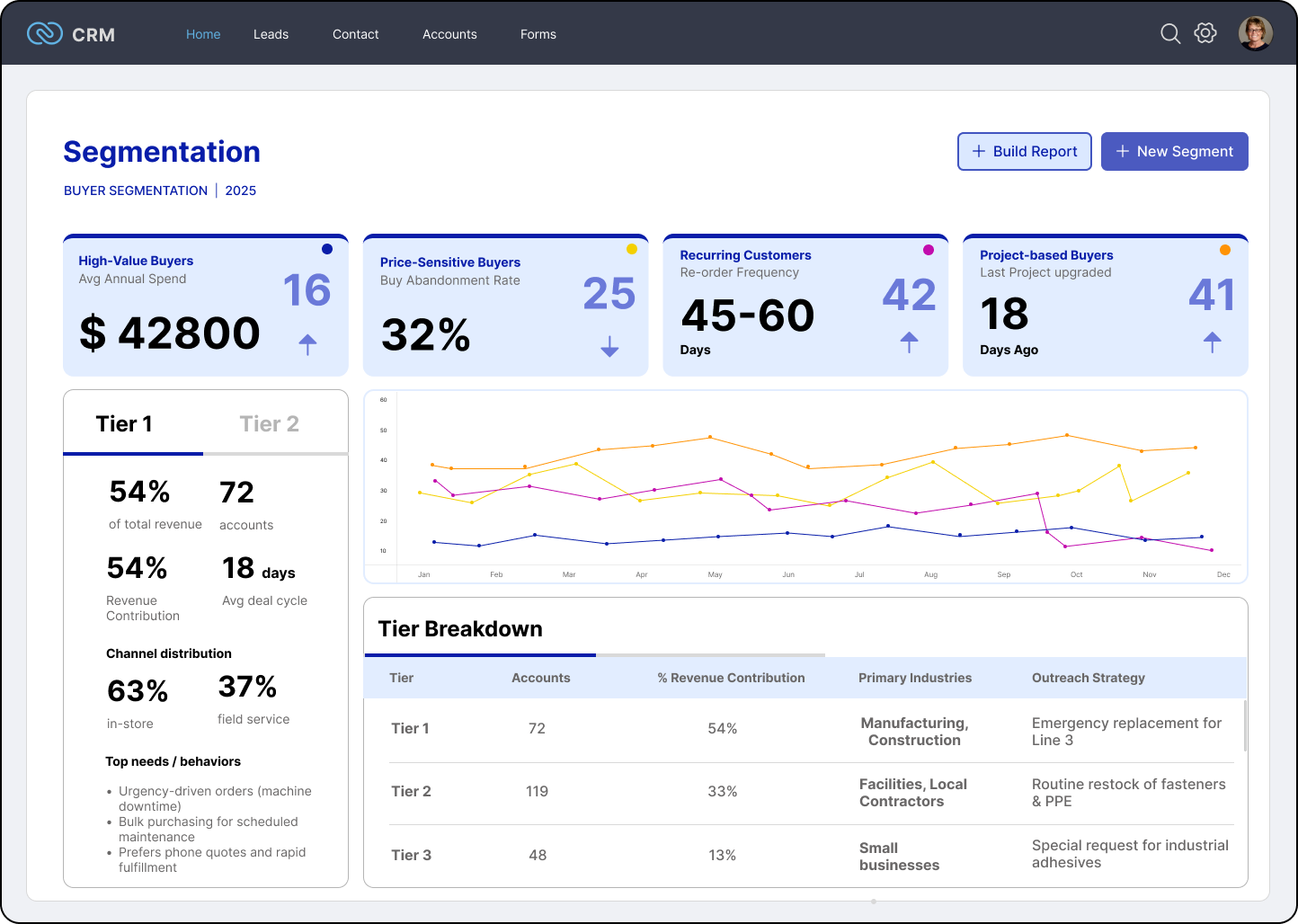Image resolution: width=1298 pixels, height=924 pixels.
Task: Click the Outreach Strategy column header
Action: (x=1089, y=678)
